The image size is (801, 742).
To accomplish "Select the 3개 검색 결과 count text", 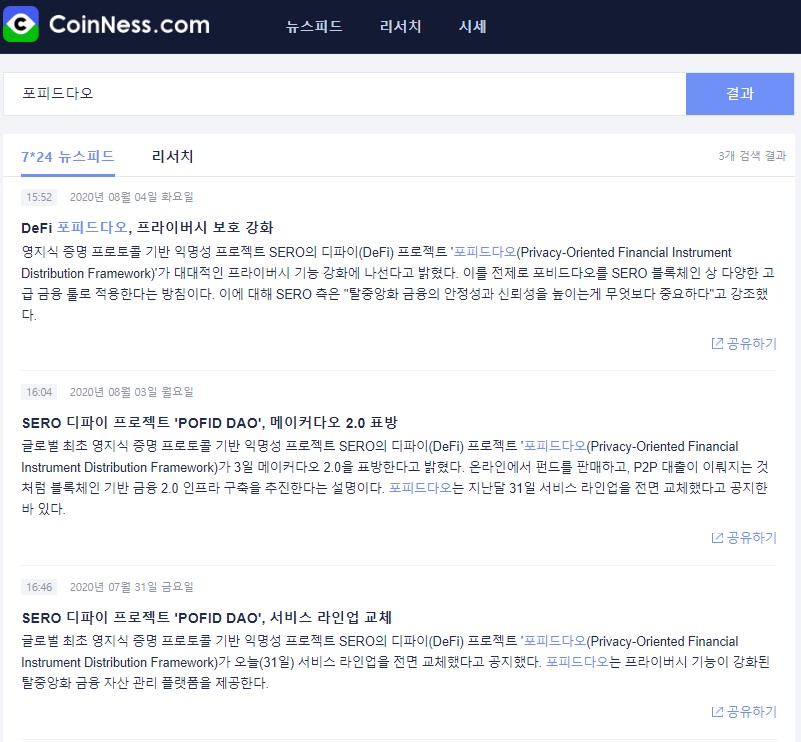I will [x=752, y=156].
